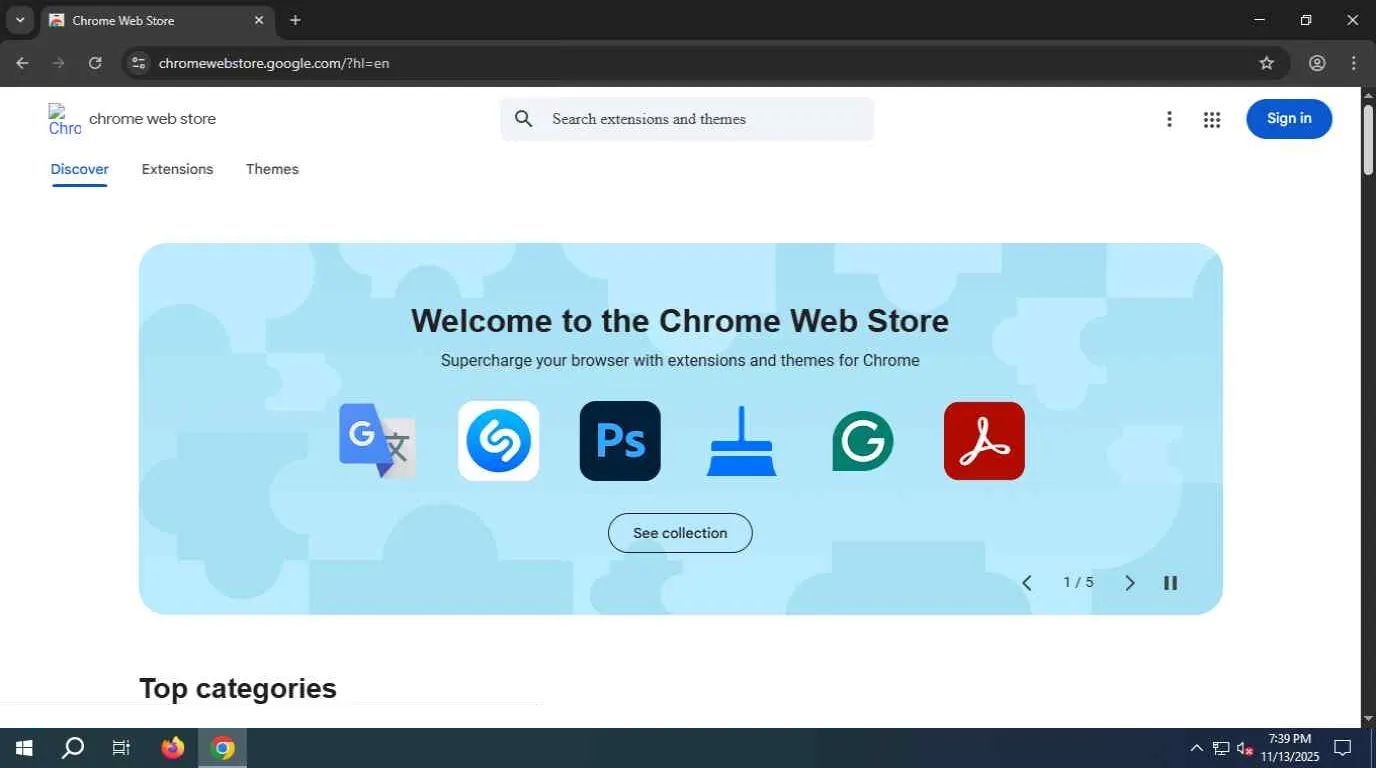This screenshot has height=768, width=1376.
Task: Focus the Search extensions and themes field
Action: pos(687,119)
